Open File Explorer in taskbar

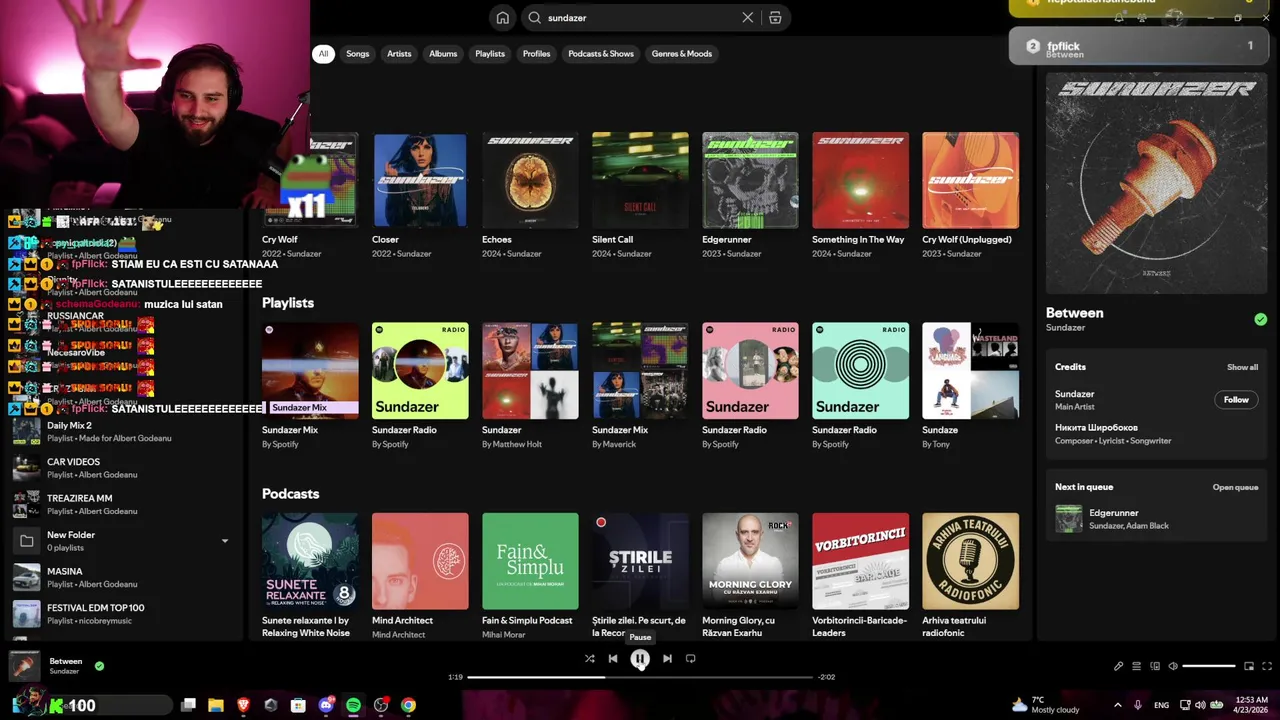(215, 705)
